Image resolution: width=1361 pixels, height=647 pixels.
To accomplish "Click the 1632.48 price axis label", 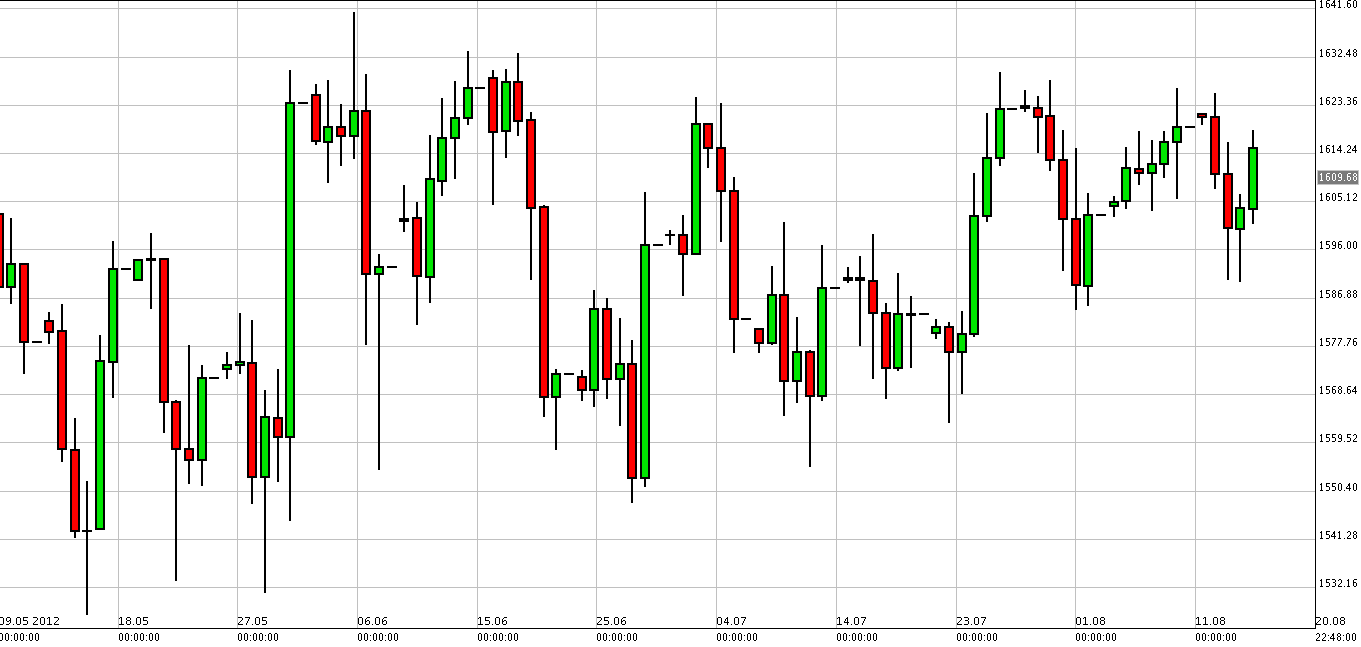I will [1338, 53].
